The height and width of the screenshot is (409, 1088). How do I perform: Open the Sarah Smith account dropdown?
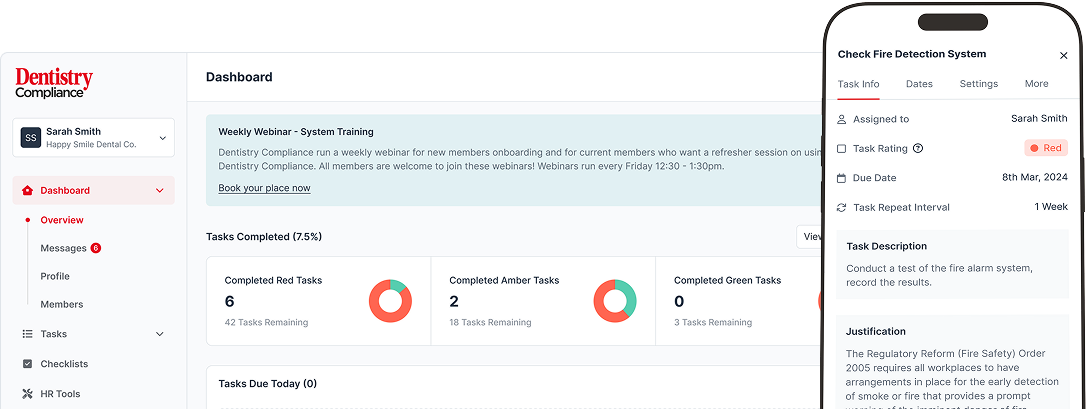pyautogui.click(x=94, y=137)
